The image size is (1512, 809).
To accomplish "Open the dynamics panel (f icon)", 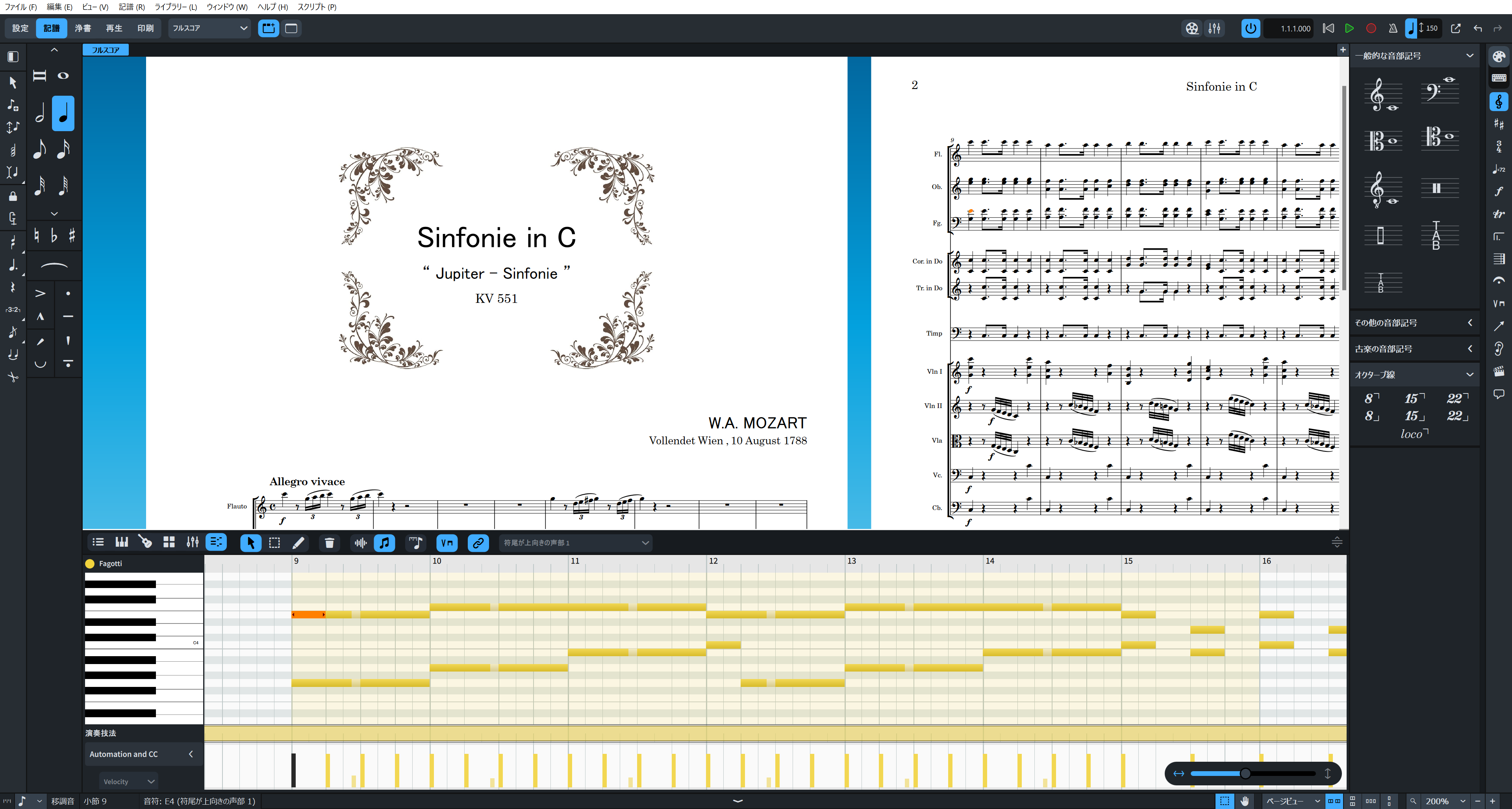I will (1499, 191).
